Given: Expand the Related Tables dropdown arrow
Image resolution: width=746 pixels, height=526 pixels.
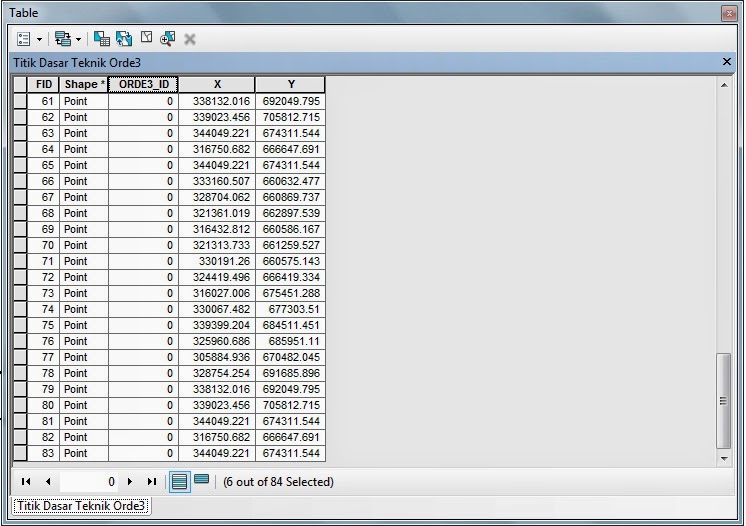Looking at the screenshot, I should click(x=79, y=39).
